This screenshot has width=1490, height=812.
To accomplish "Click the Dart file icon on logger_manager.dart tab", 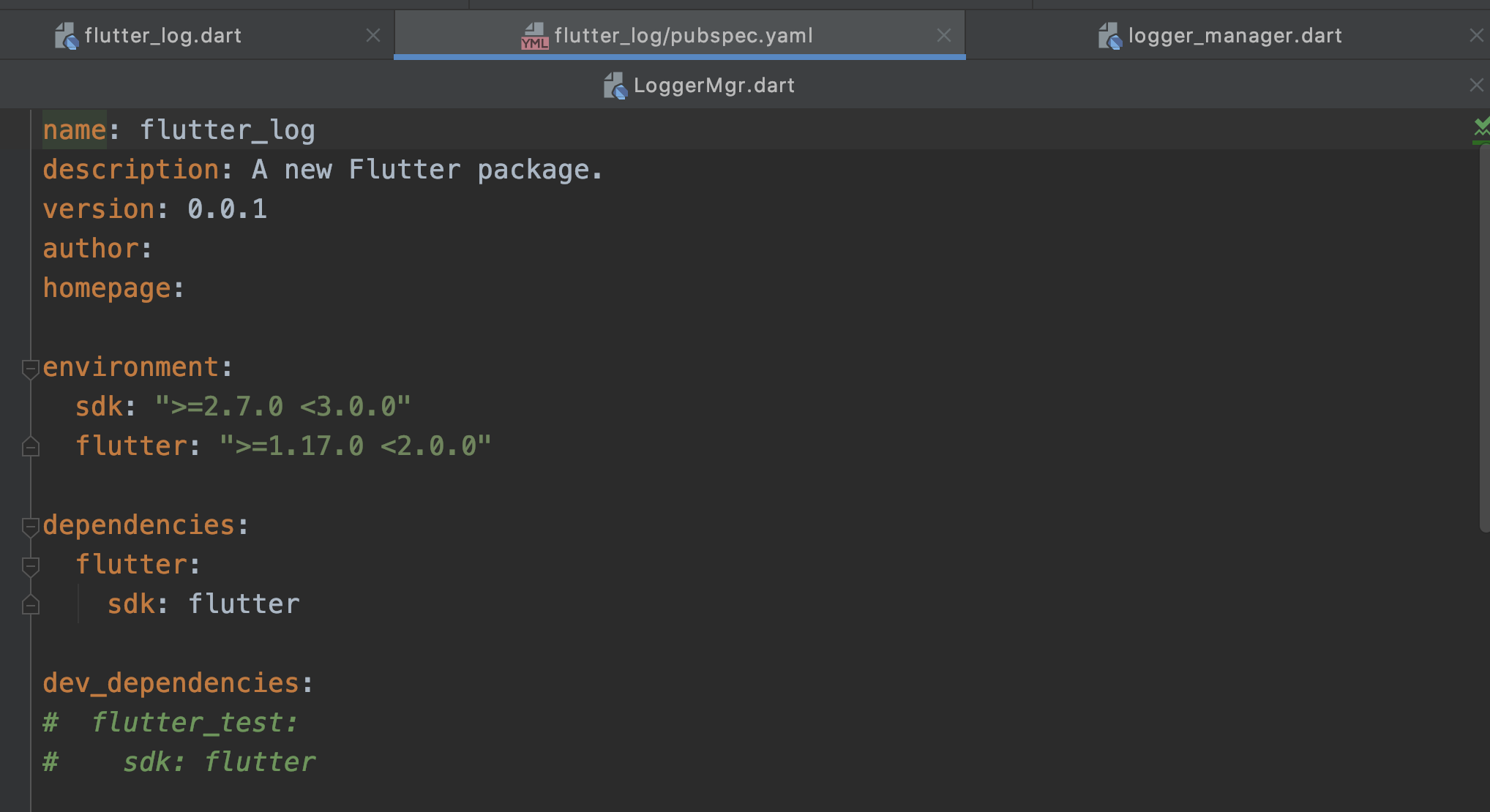I will click(x=1109, y=36).
